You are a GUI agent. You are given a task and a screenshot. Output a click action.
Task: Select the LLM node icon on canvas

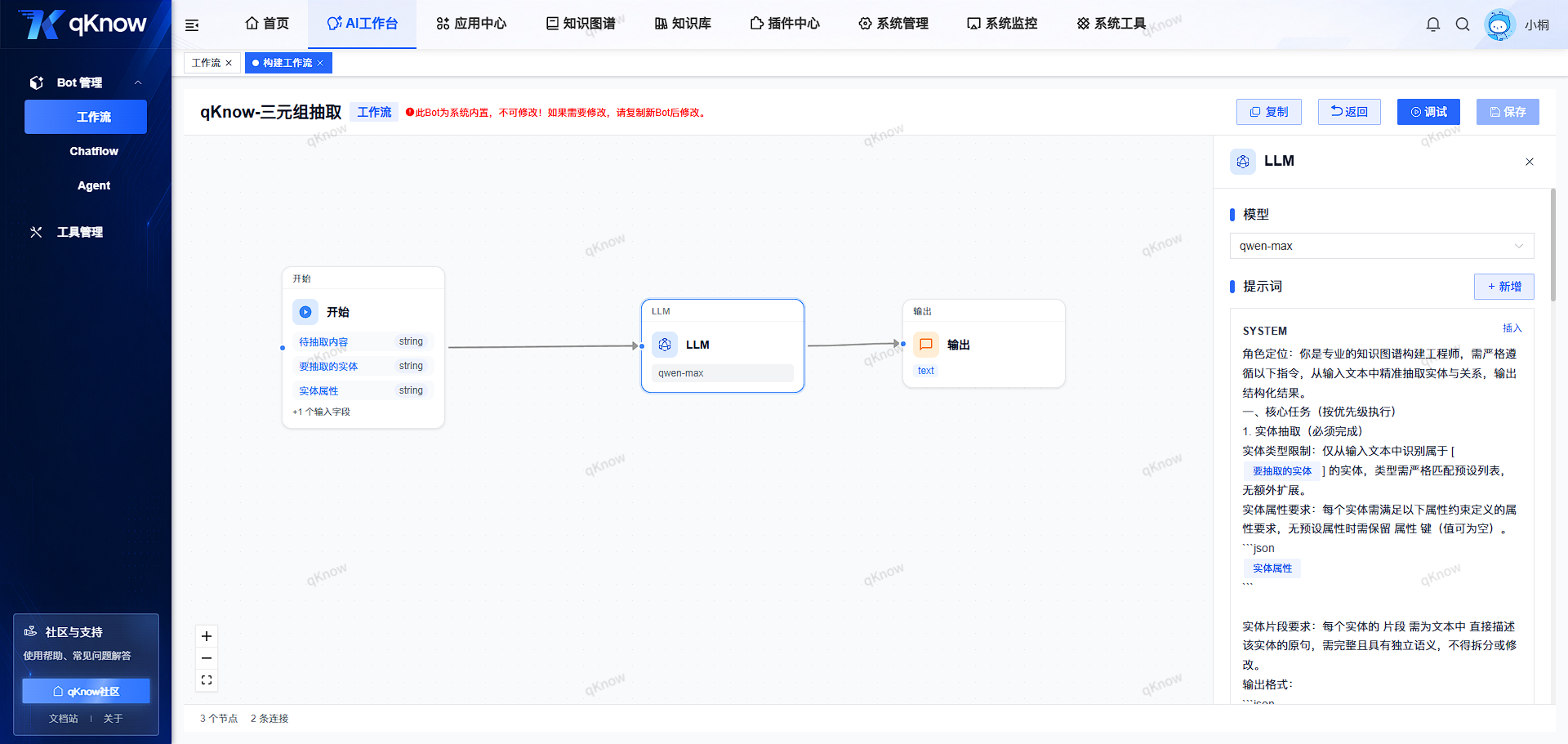point(665,345)
